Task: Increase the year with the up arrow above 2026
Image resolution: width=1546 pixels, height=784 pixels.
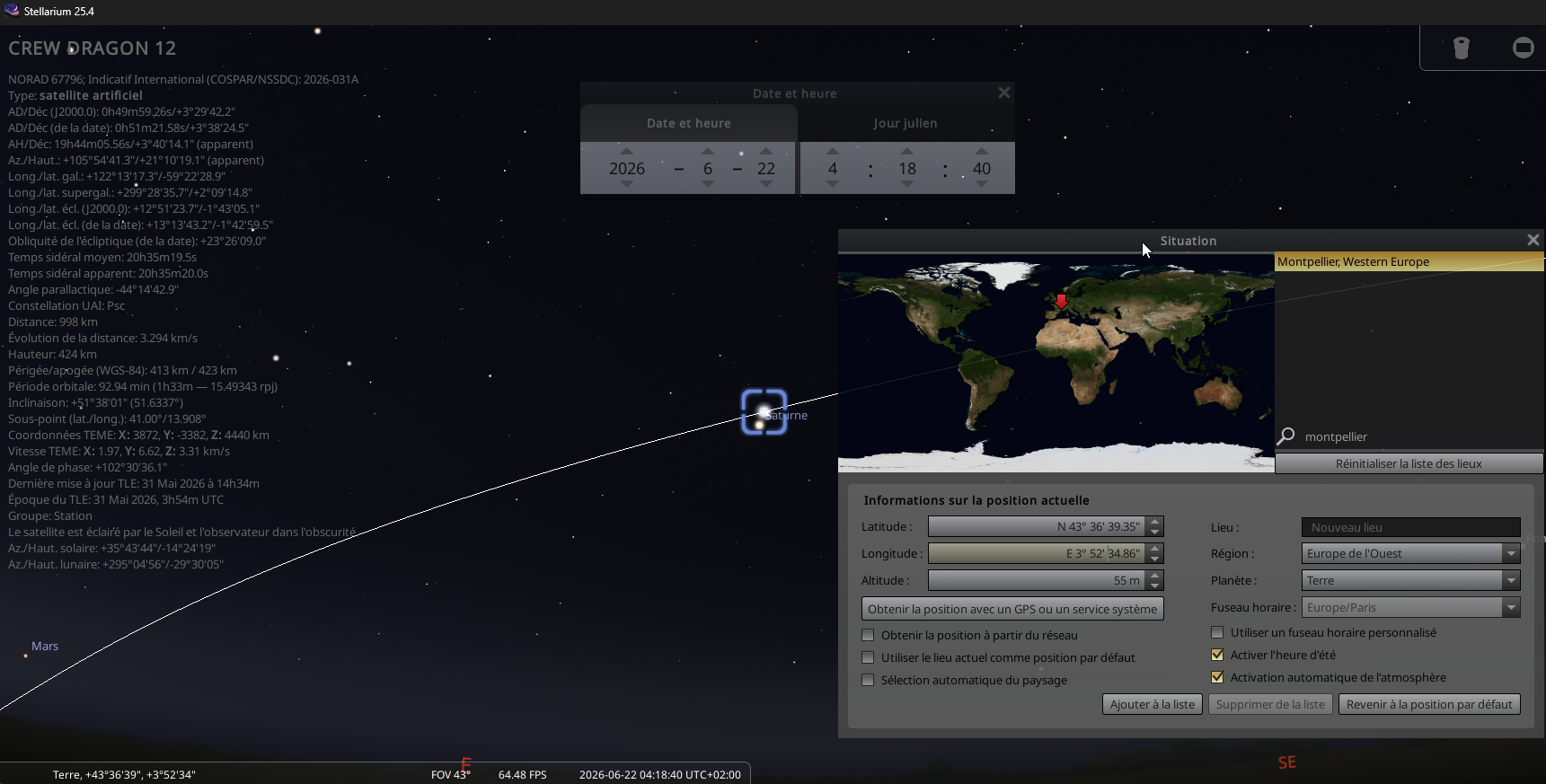Action: coord(627,151)
